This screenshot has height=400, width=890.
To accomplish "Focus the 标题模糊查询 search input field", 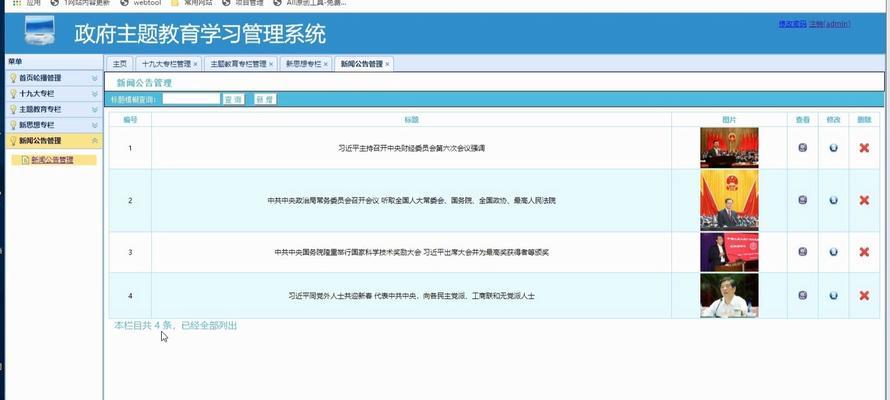I will click(191, 99).
